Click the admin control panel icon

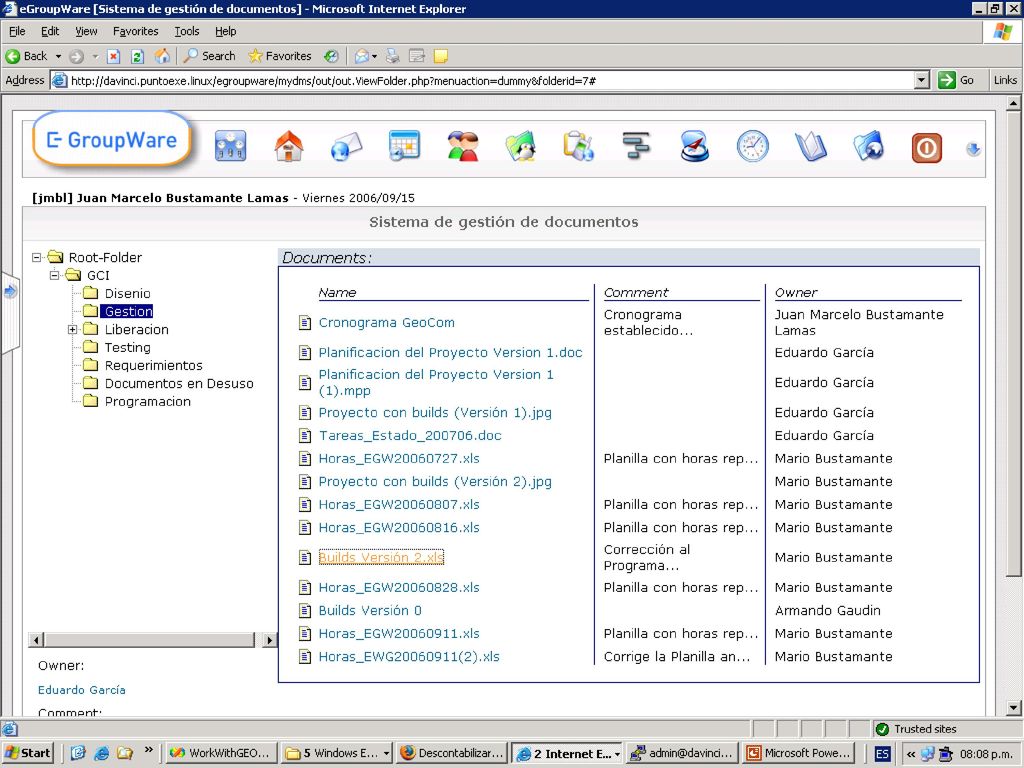point(231,146)
